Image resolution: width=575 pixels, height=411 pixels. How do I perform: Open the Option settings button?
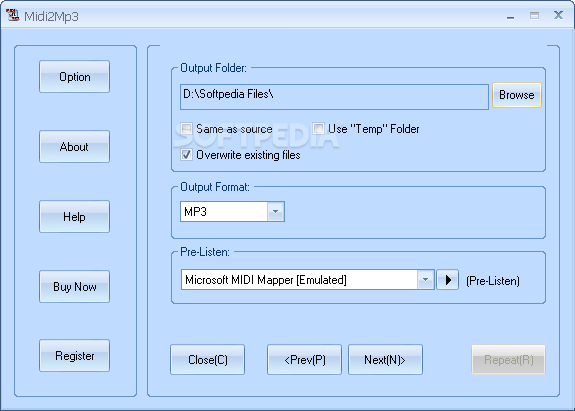(74, 77)
